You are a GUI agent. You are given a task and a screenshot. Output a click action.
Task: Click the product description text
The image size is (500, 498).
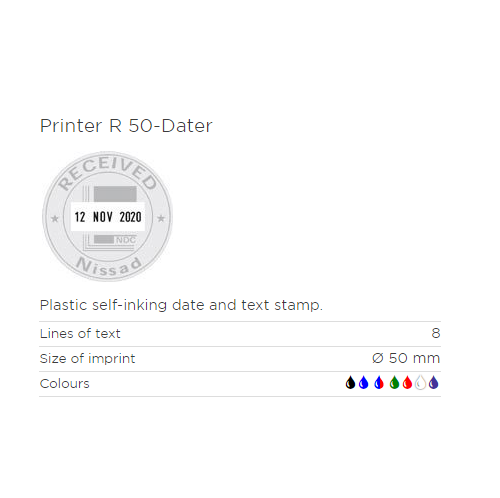click(x=181, y=305)
